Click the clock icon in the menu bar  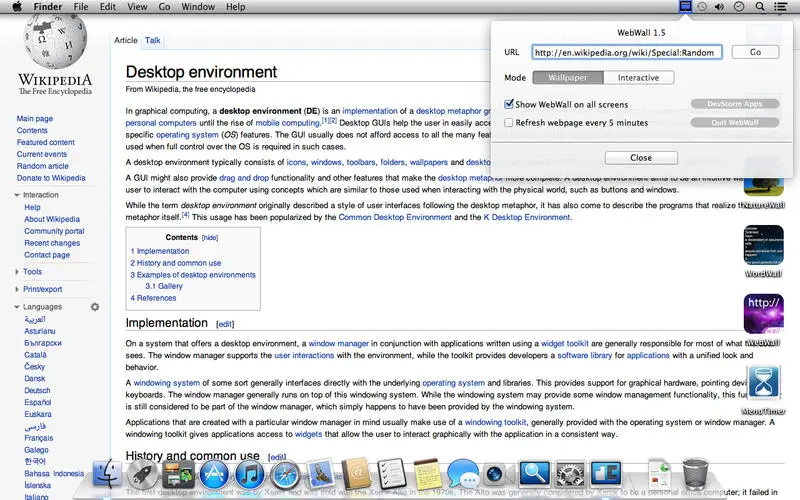coord(739,7)
